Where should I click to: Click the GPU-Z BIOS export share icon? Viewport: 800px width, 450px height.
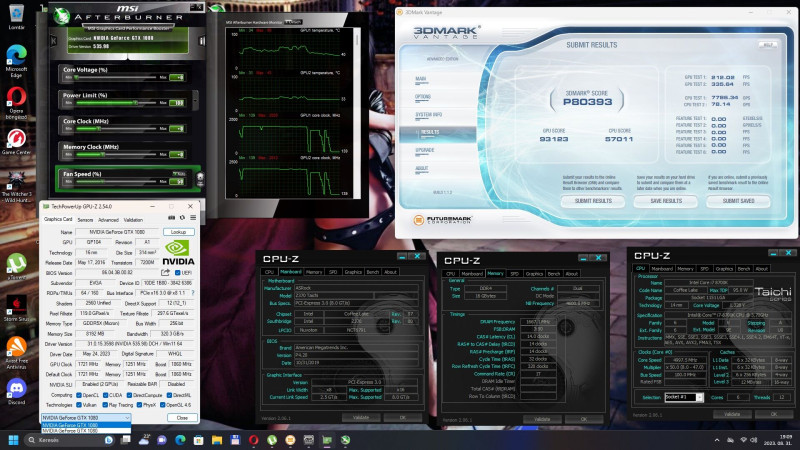click(165, 272)
